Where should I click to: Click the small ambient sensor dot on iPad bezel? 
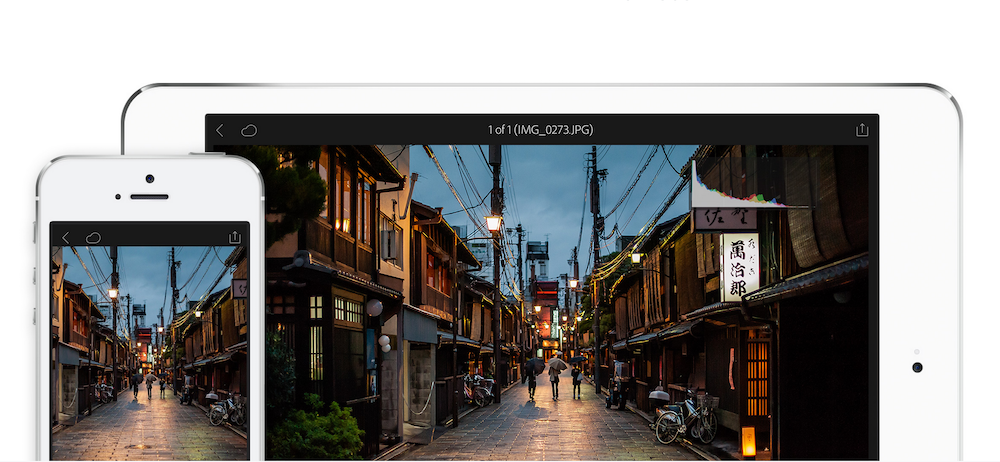point(917,351)
